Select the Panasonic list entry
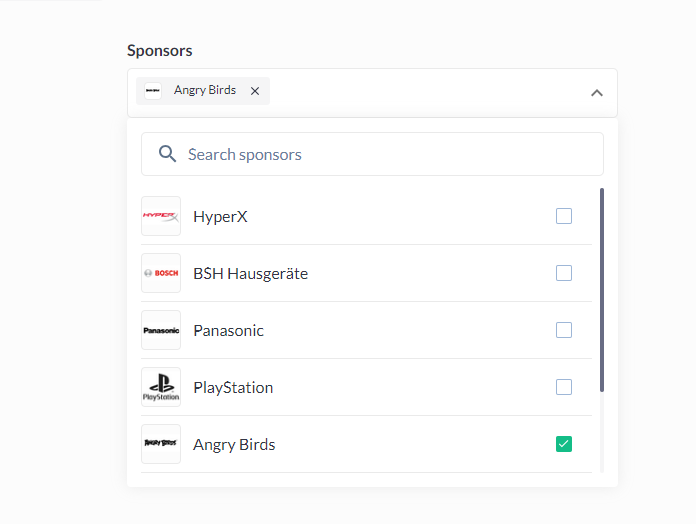 tap(228, 330)
